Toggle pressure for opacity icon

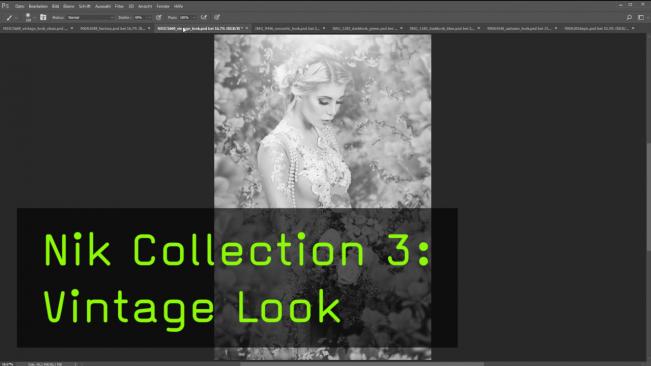point(159,17)
